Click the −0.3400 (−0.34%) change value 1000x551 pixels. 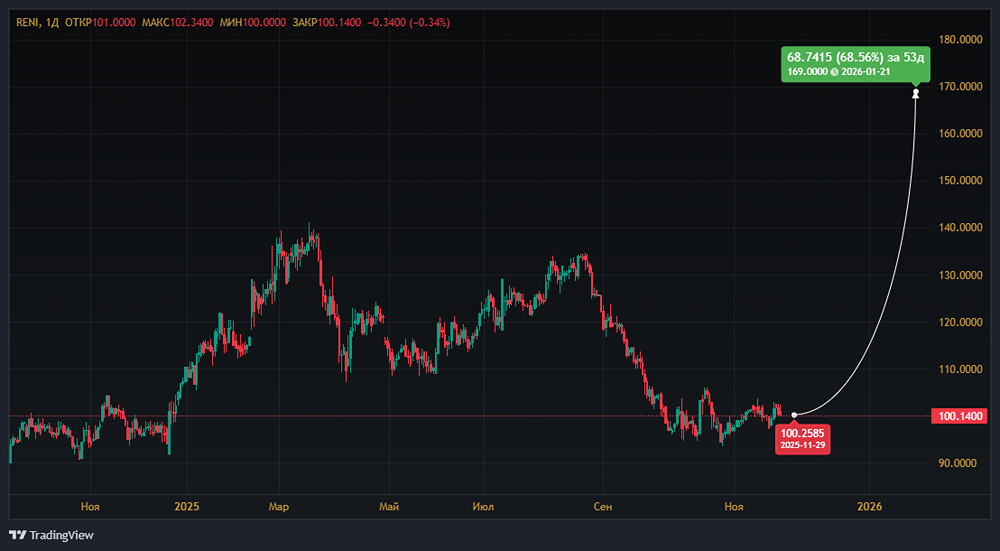pyautogui.click(x=409, y=22)
